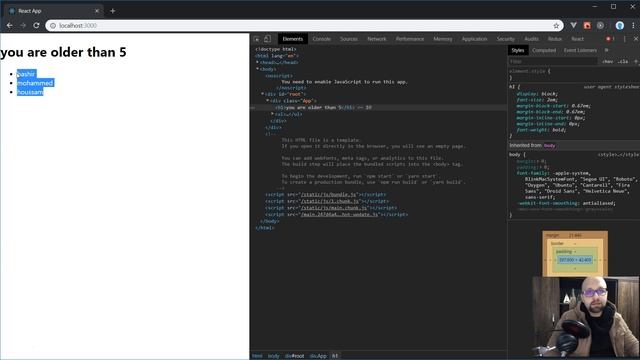Collapse the div class App node
Image resolution: width=640 pixels, height=360 pixels.
267,100
